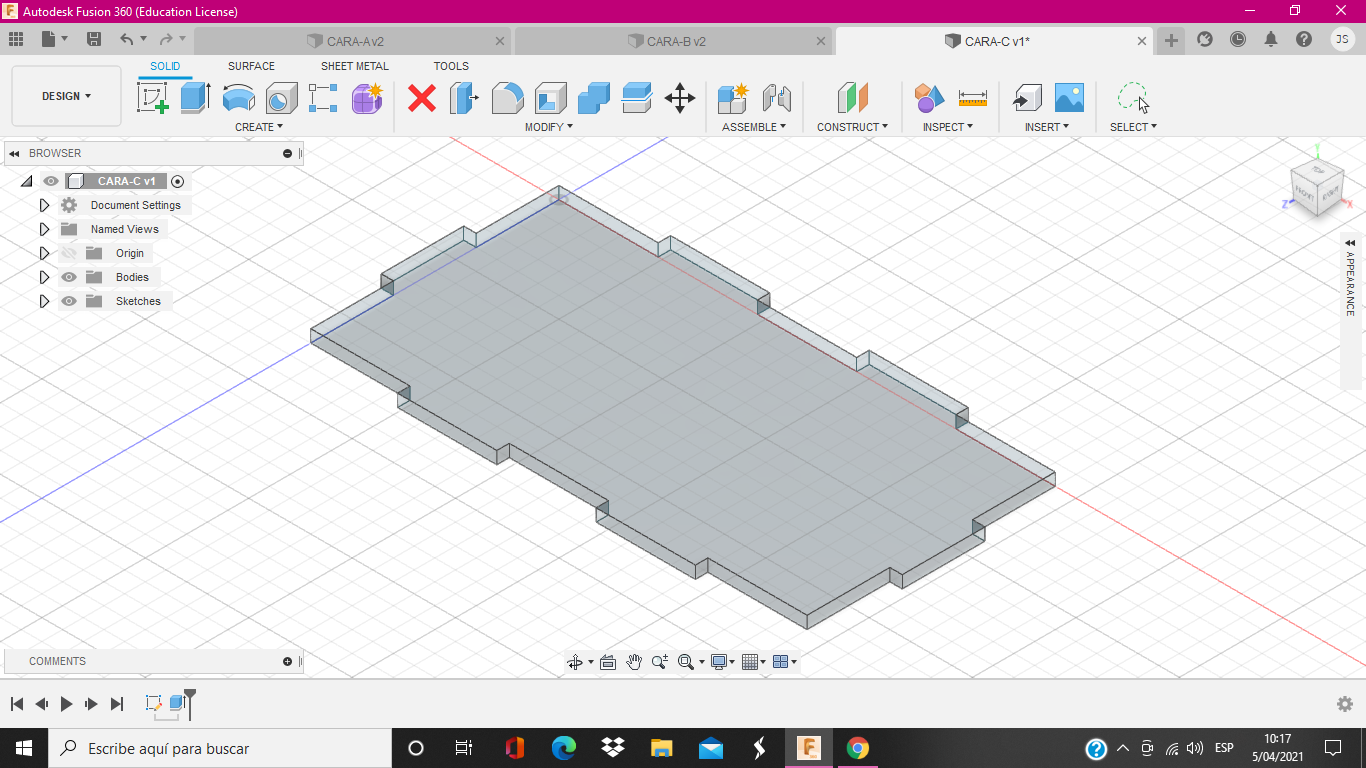The height and width of the screenshot is (768, 1366).
Task: Select the Look At tool
Action: 607,662
